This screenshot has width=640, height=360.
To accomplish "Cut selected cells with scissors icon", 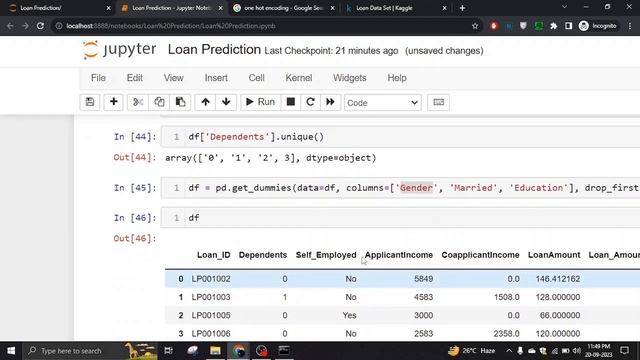I will 138,102.
